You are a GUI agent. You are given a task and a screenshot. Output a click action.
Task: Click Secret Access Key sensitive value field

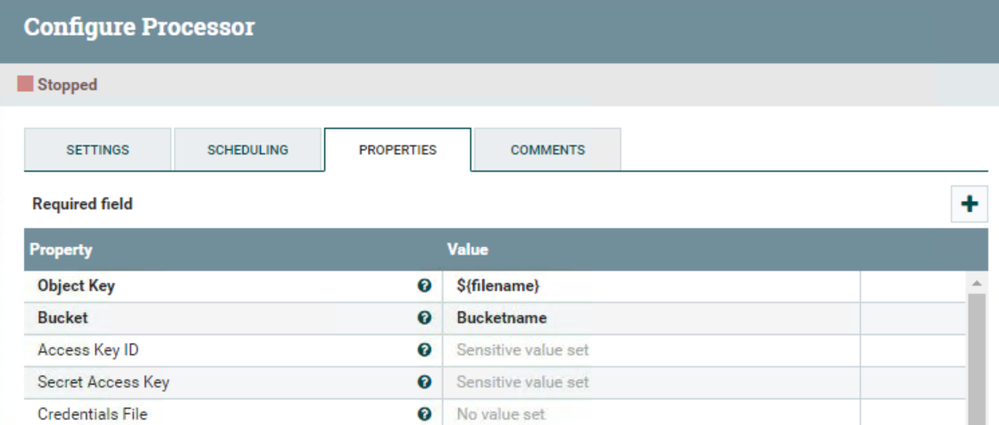650,382
